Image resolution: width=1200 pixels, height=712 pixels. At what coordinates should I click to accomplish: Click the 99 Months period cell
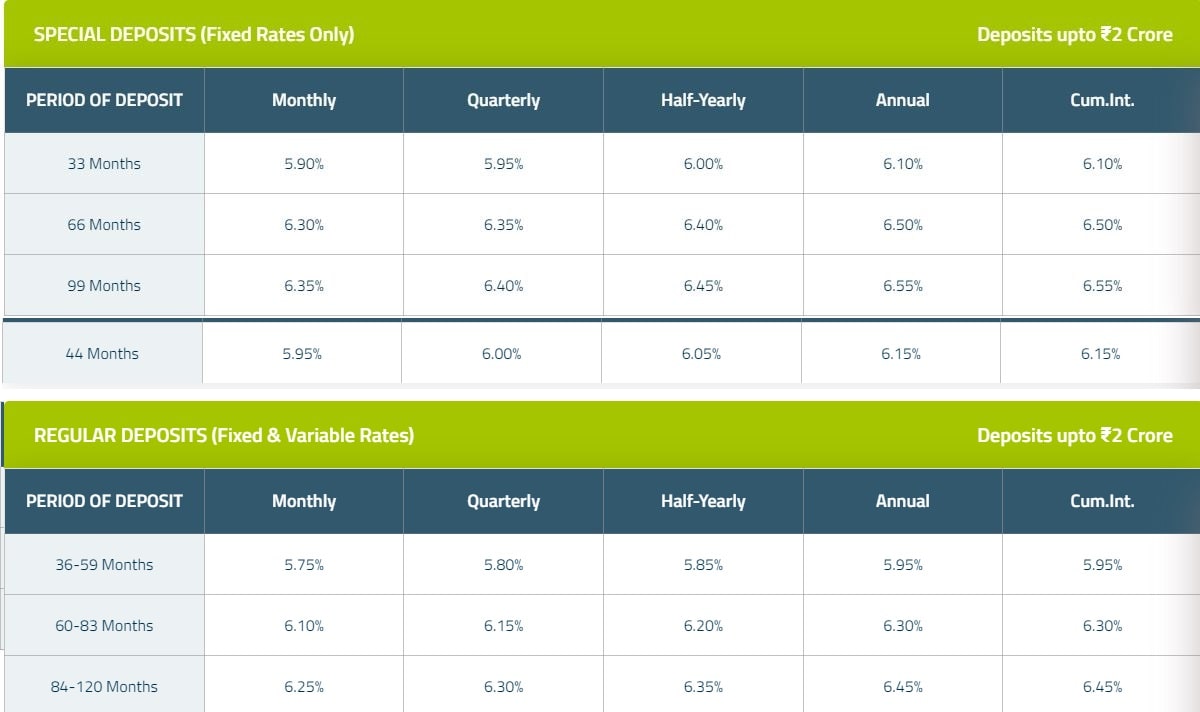(x=104, y=286)
